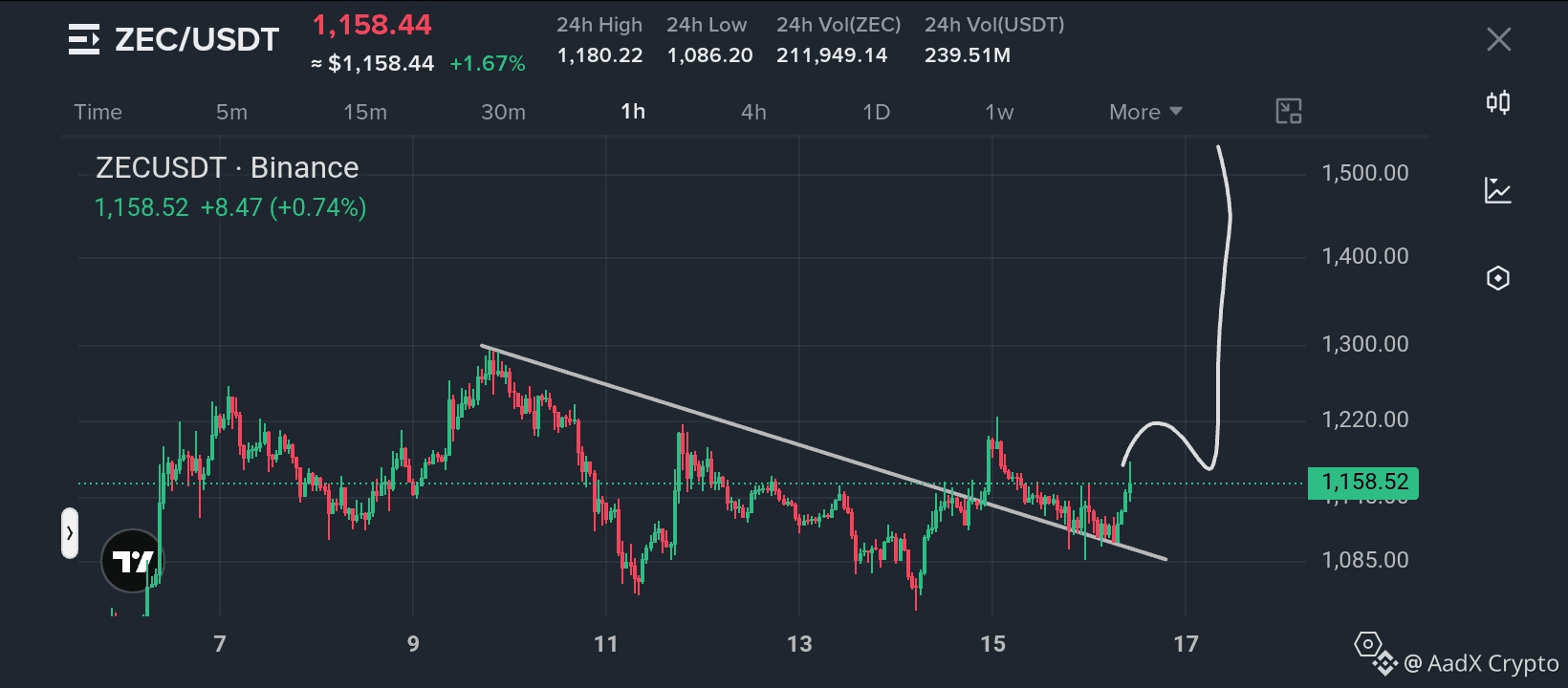This screenshot has width=1568, height=688.
Task: Choose the 1w timeframe
Action: tap(999, 112)
